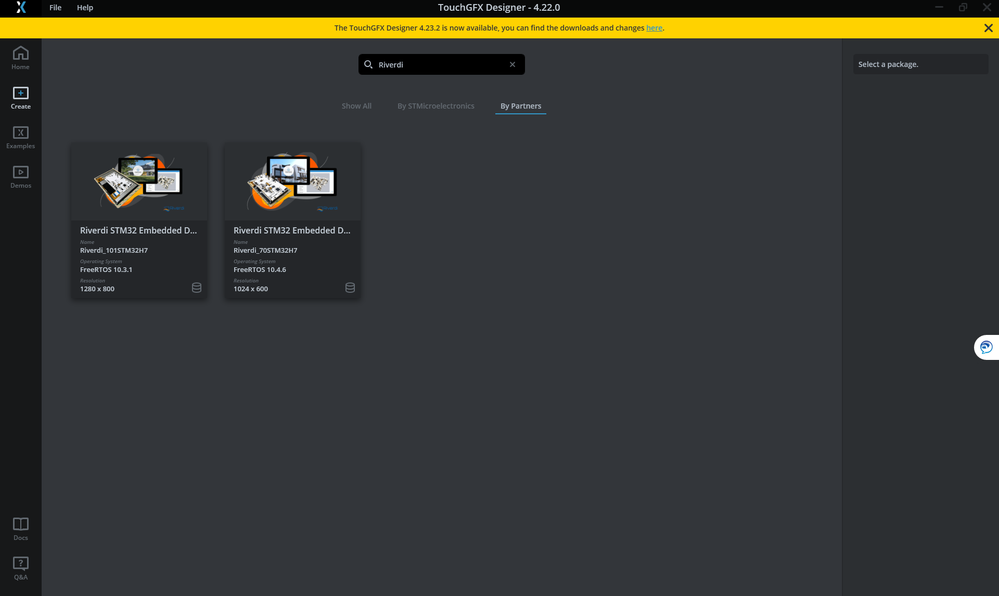
Task: Click the Riverdi_101STM32H7 name text
Action: point(113,251)
